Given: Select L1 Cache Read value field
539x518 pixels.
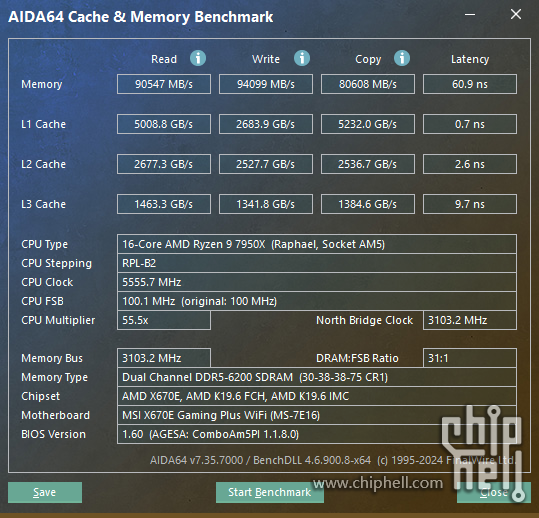Looking at the screenshot, I should click(x=164, y=124).
